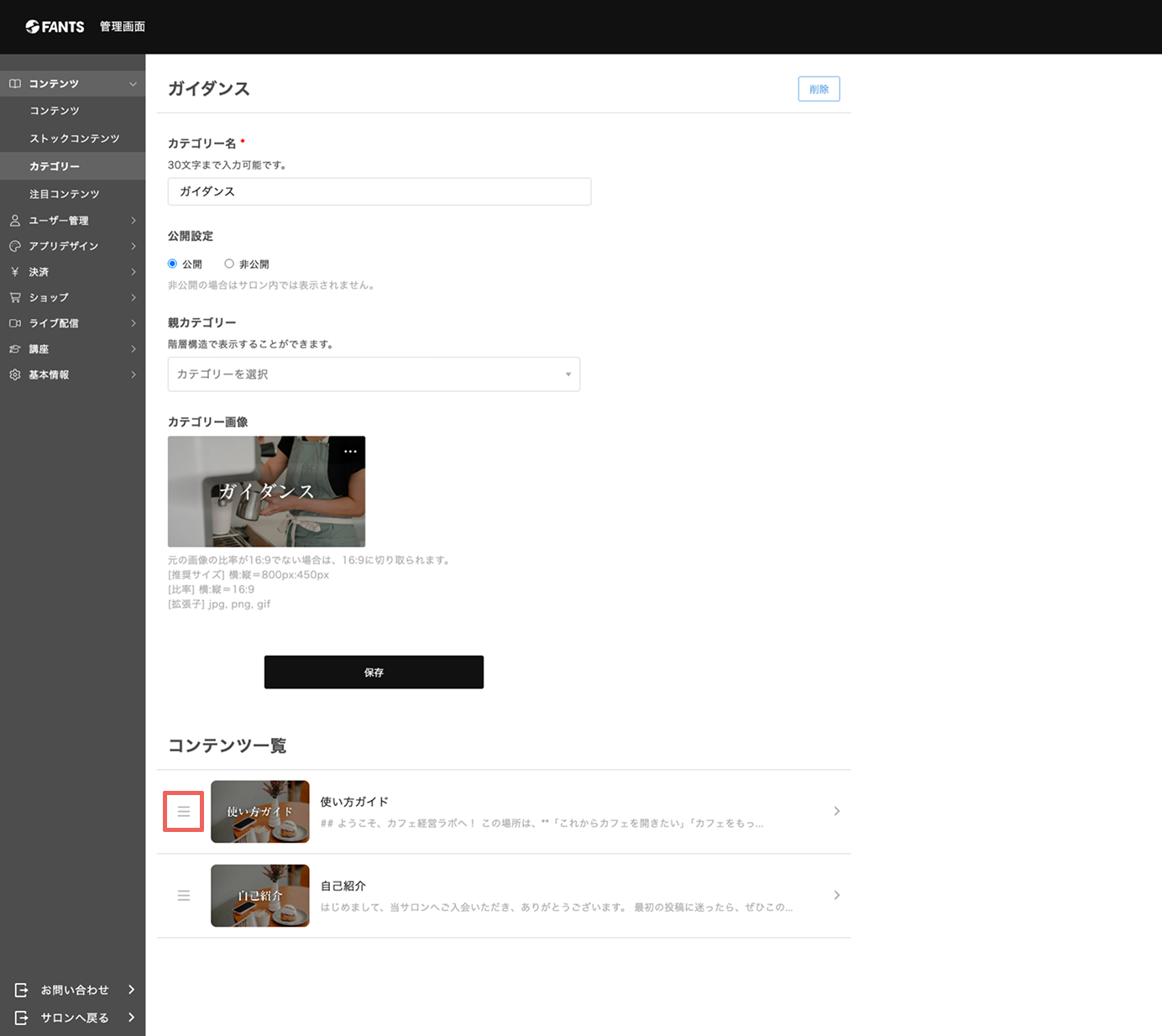
Task: Click the 使い方ガイド thumbnail
Action: (260, 812)
